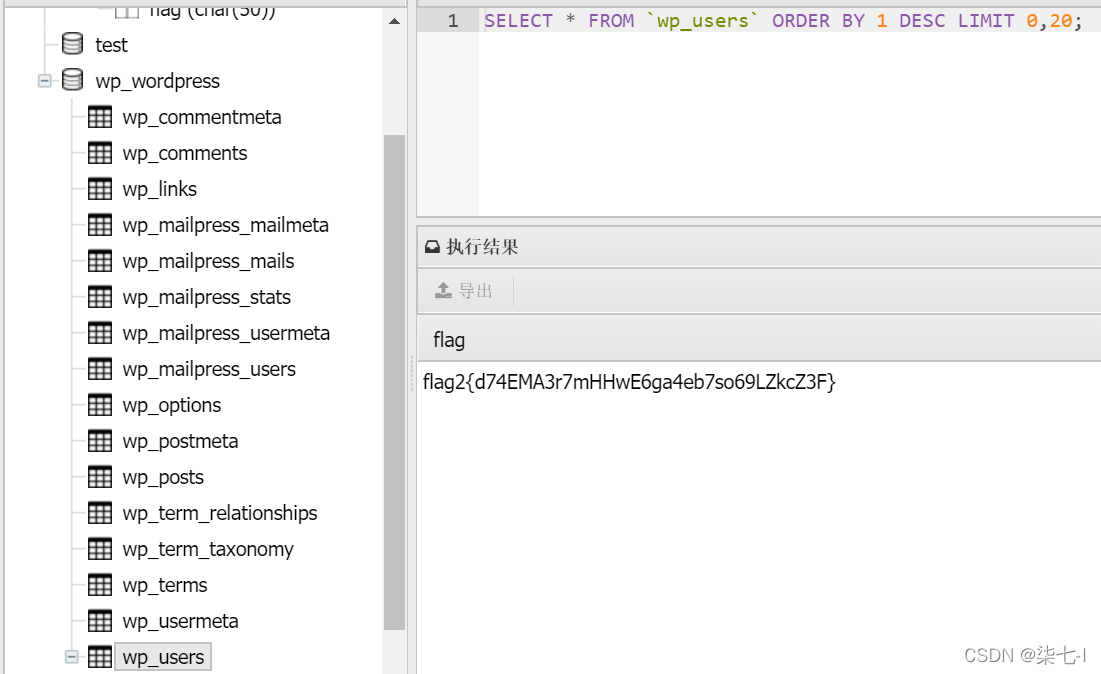Select the highlighted wp_users table
The width and height of the screenshot is (1101, 674).
(x=163, y=657)
